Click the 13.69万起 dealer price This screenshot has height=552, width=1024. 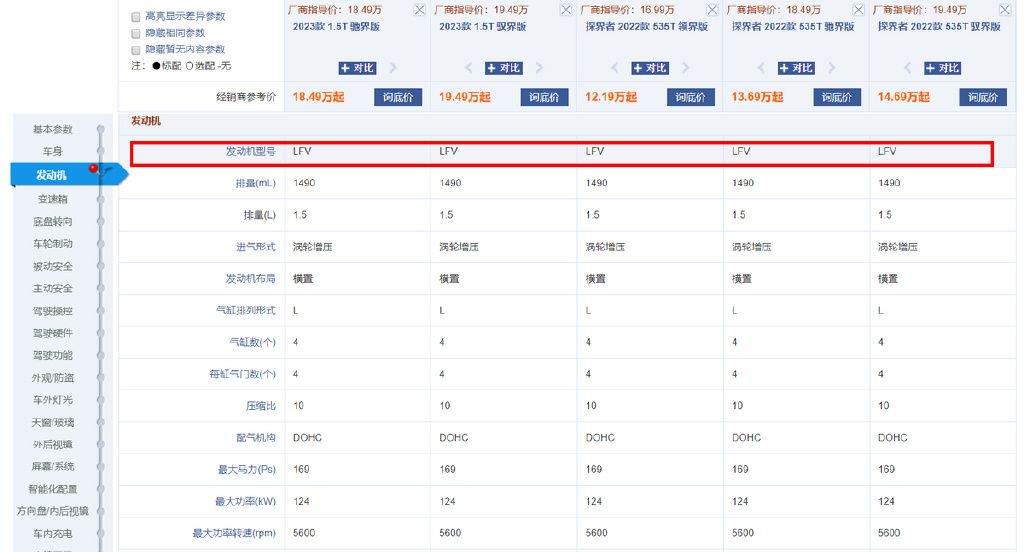(757, 97)
